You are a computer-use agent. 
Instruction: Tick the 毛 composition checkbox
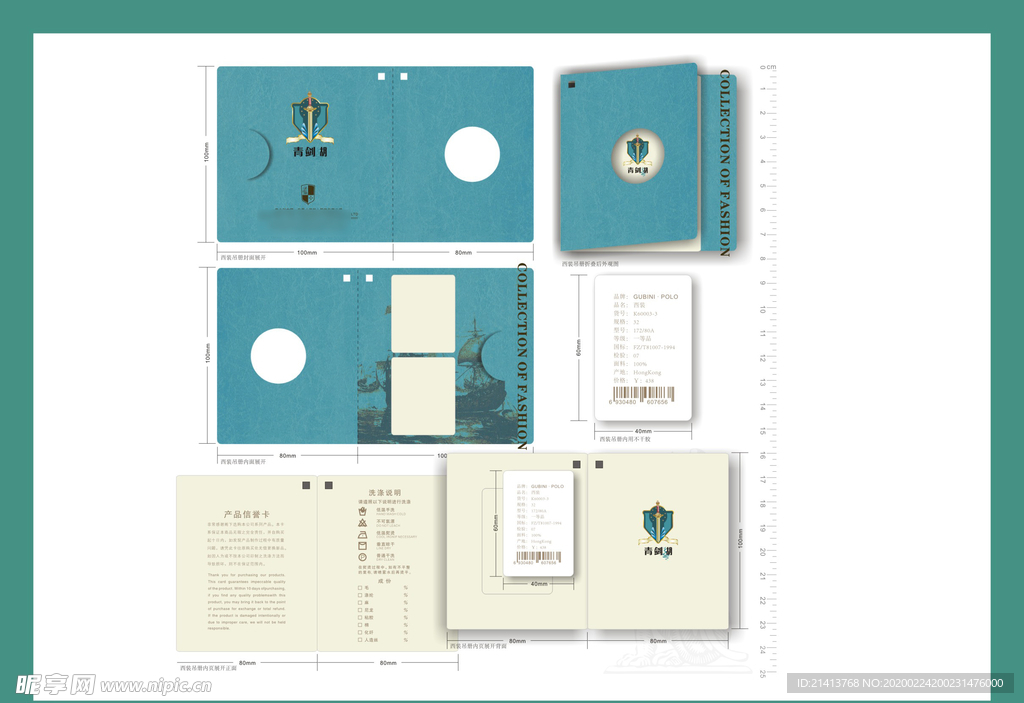tap(360, 587)
